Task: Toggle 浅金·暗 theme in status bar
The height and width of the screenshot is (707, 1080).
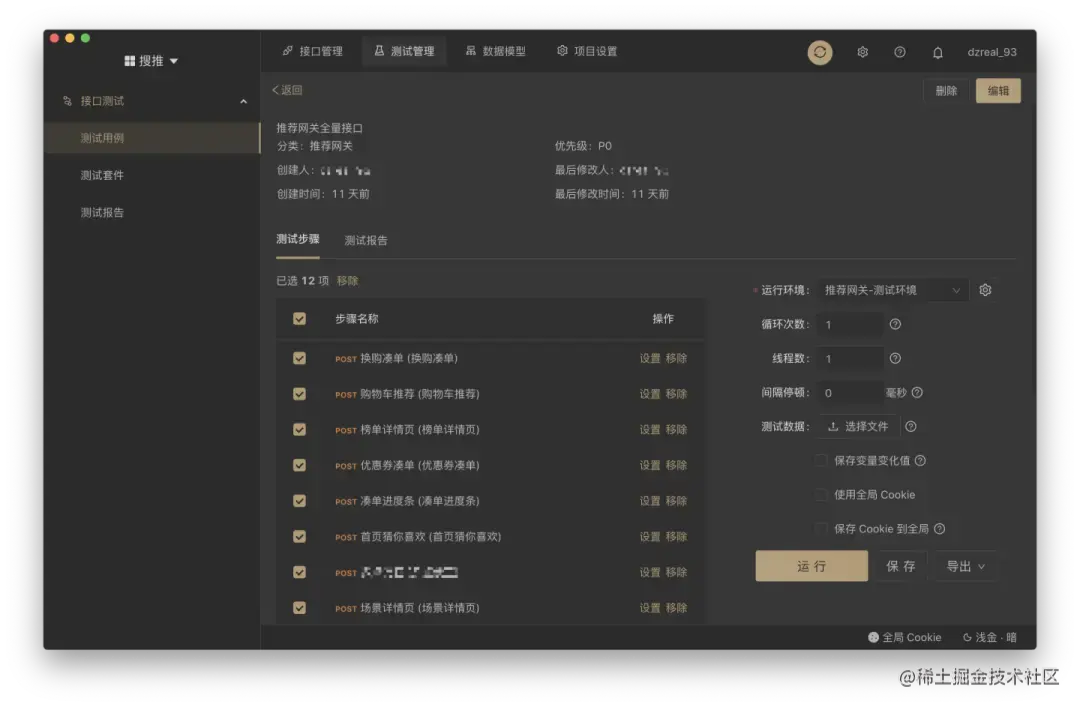Action: tap(989, 637)
